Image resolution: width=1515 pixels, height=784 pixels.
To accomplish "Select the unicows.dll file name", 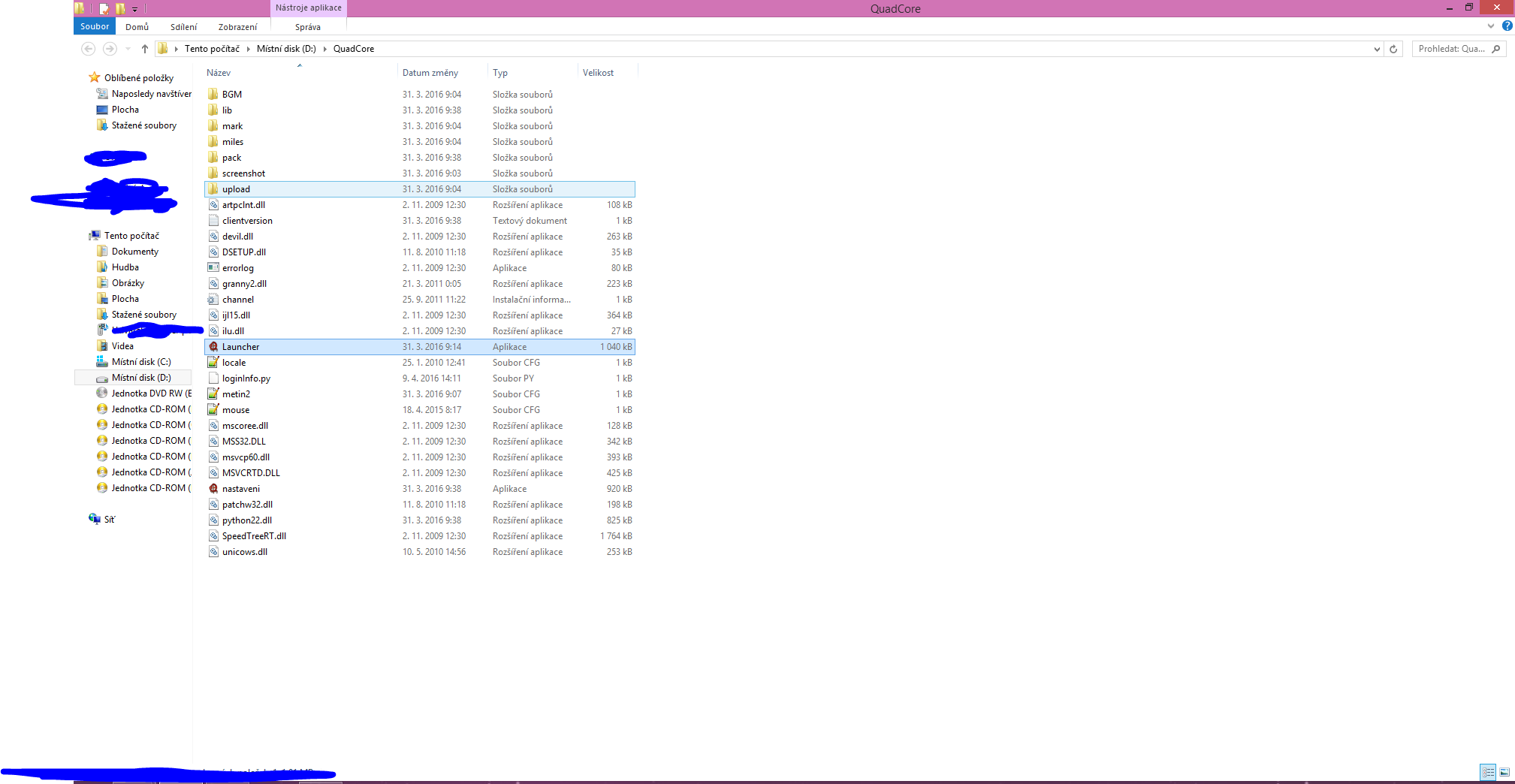I will click(245, 552).
